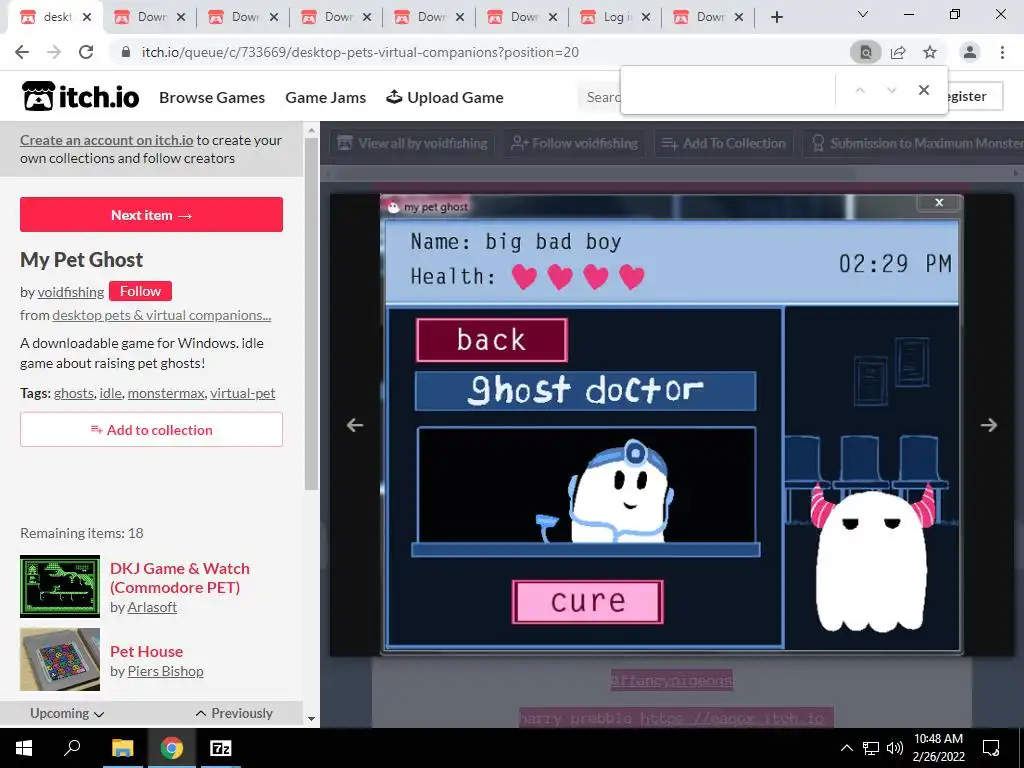The image size is (1024, 768).
Task: Open the monstermax tag
Action: coord(166,393)
